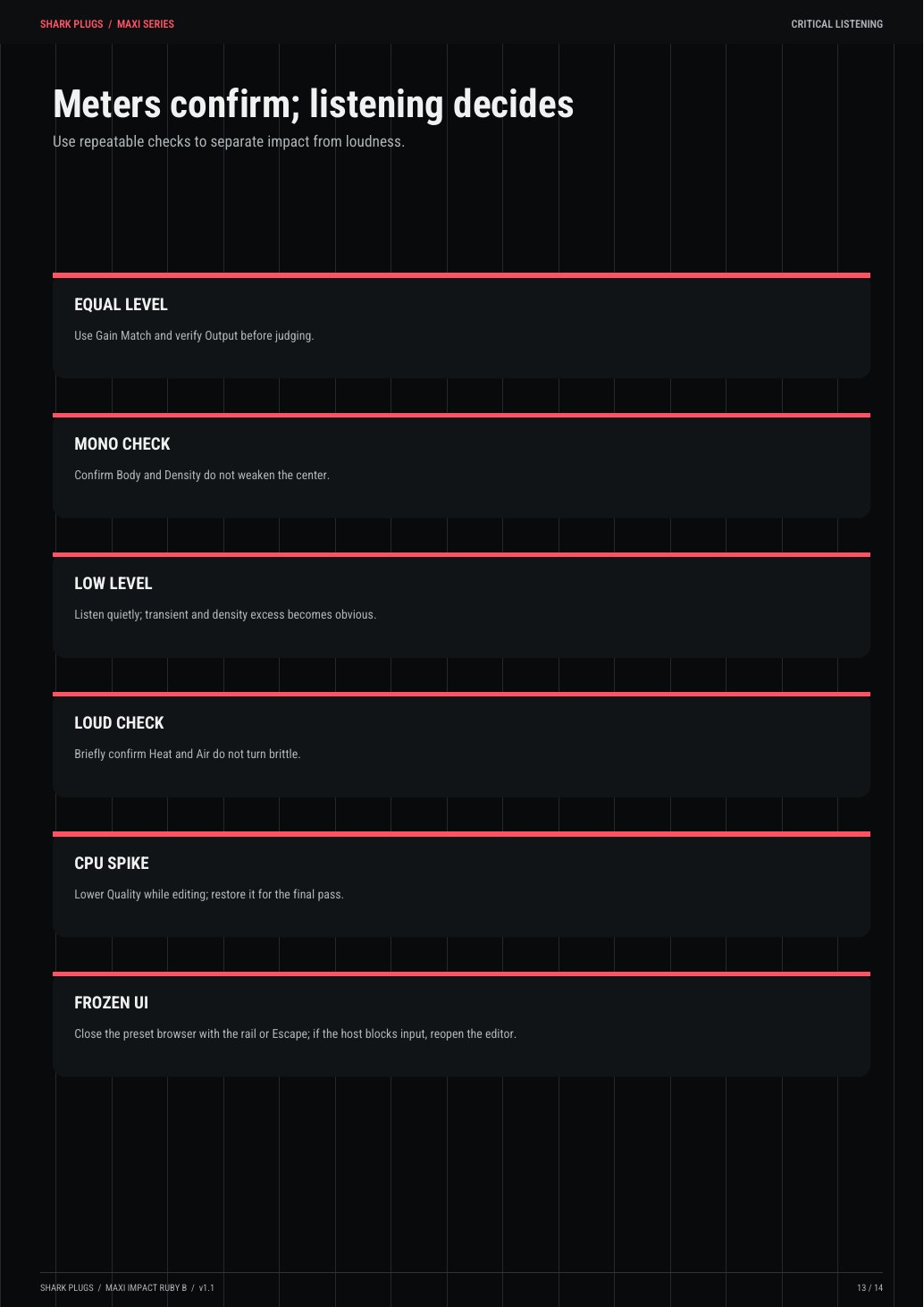
Task: Click the Gain Match description text
Action: coord(194,336)
